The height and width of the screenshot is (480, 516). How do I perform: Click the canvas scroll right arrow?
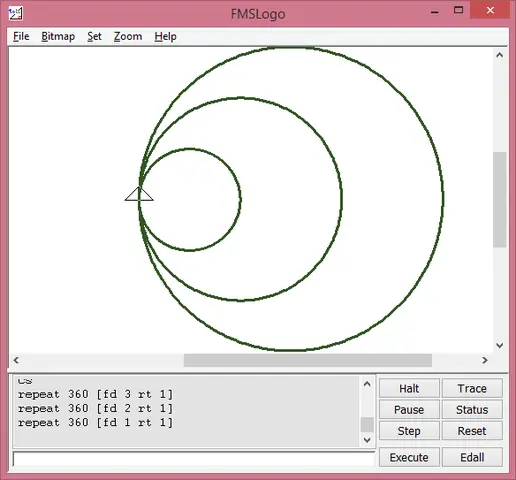coord(485,360)
